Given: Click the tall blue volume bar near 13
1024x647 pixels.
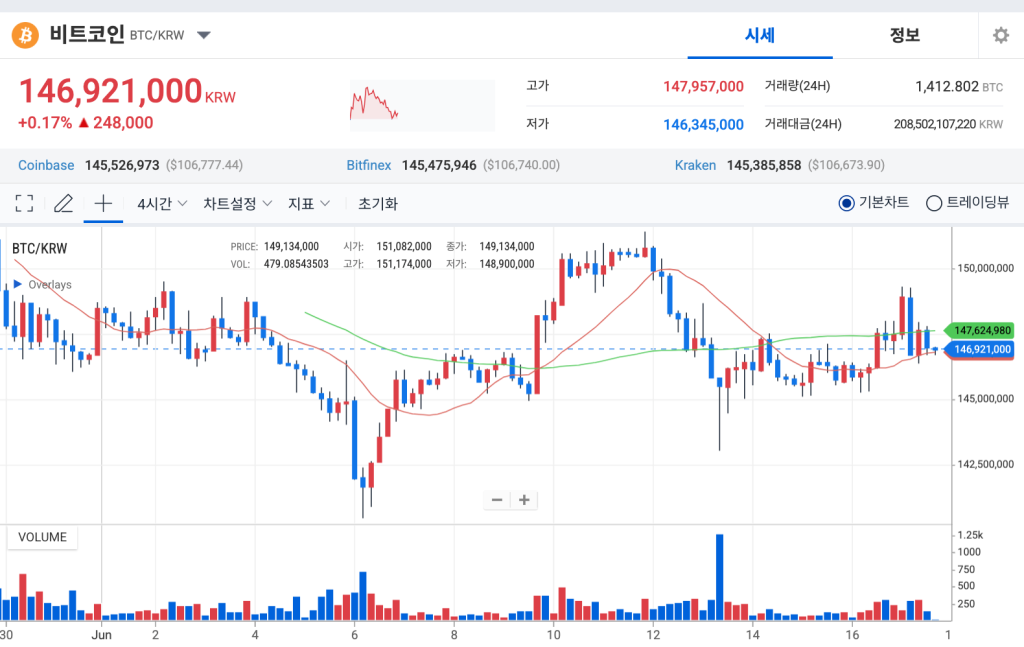Looking at the screenshot, I should (720, 577).
